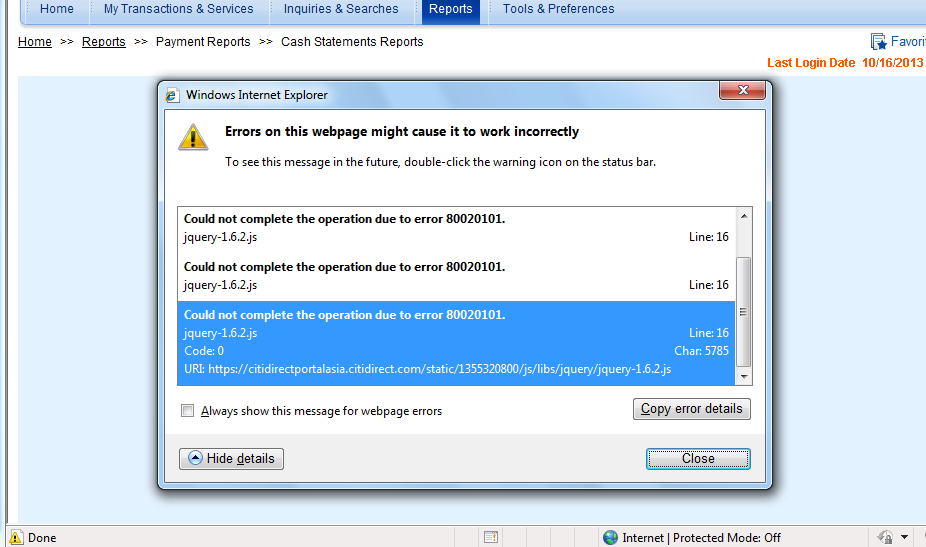This screenshot has width=926, height=547.
Task: Click the error list scroll down arrow
Action: point(744,376)
